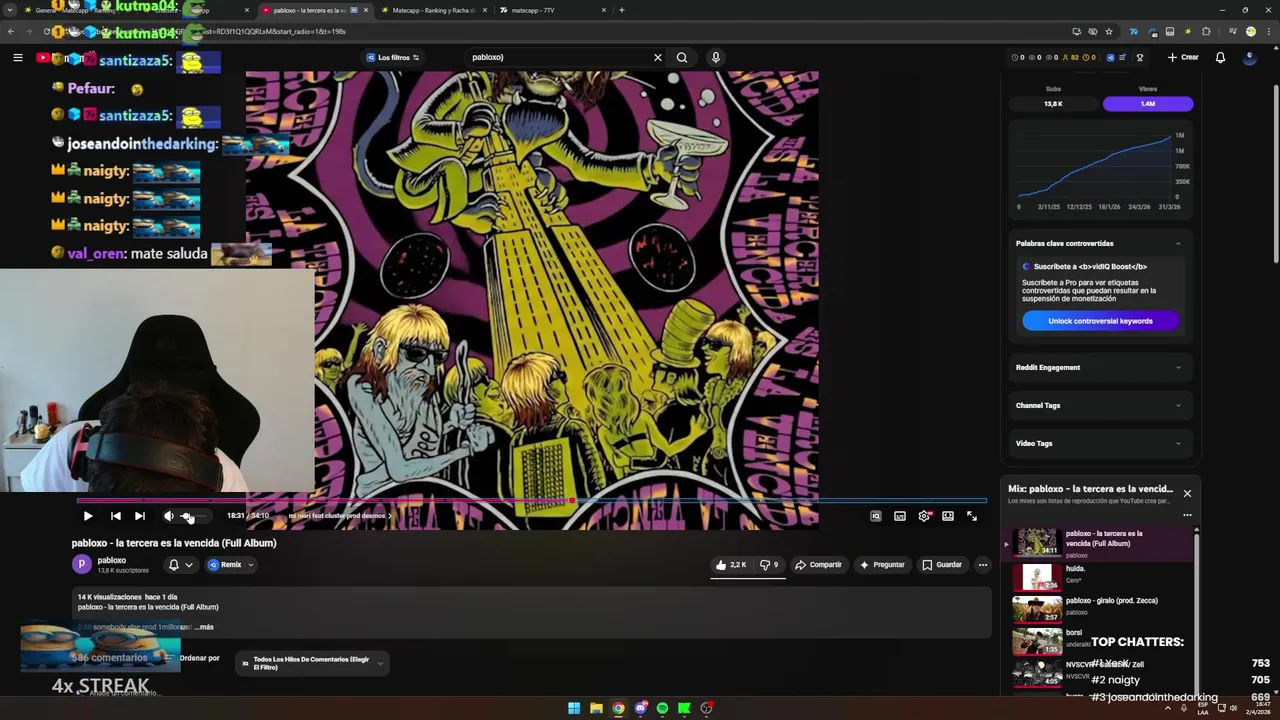Skip to next video in player
The height and width of the screenshot is (720, 1280).
click(x=140, y=516)
